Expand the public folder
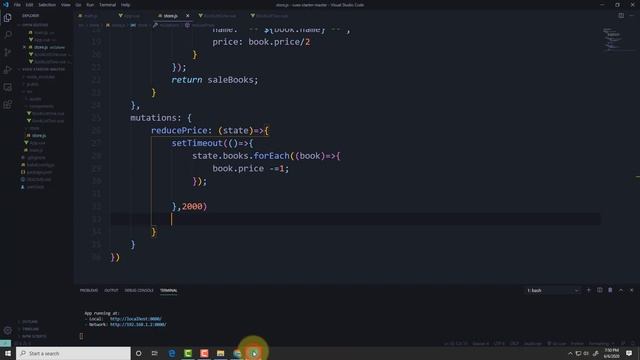Screen dimensions: 640x360 [x=33, y=84]
